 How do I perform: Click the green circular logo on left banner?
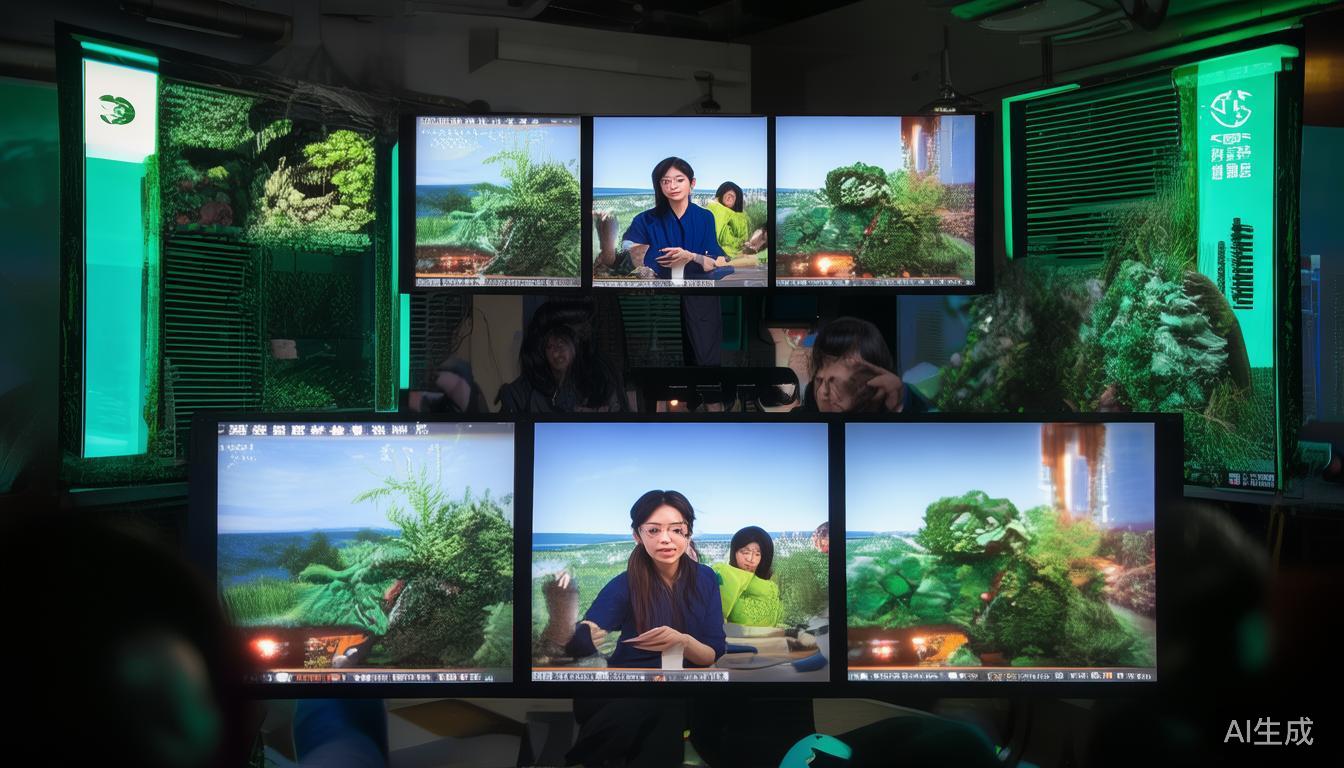click(x=117, y=109)
